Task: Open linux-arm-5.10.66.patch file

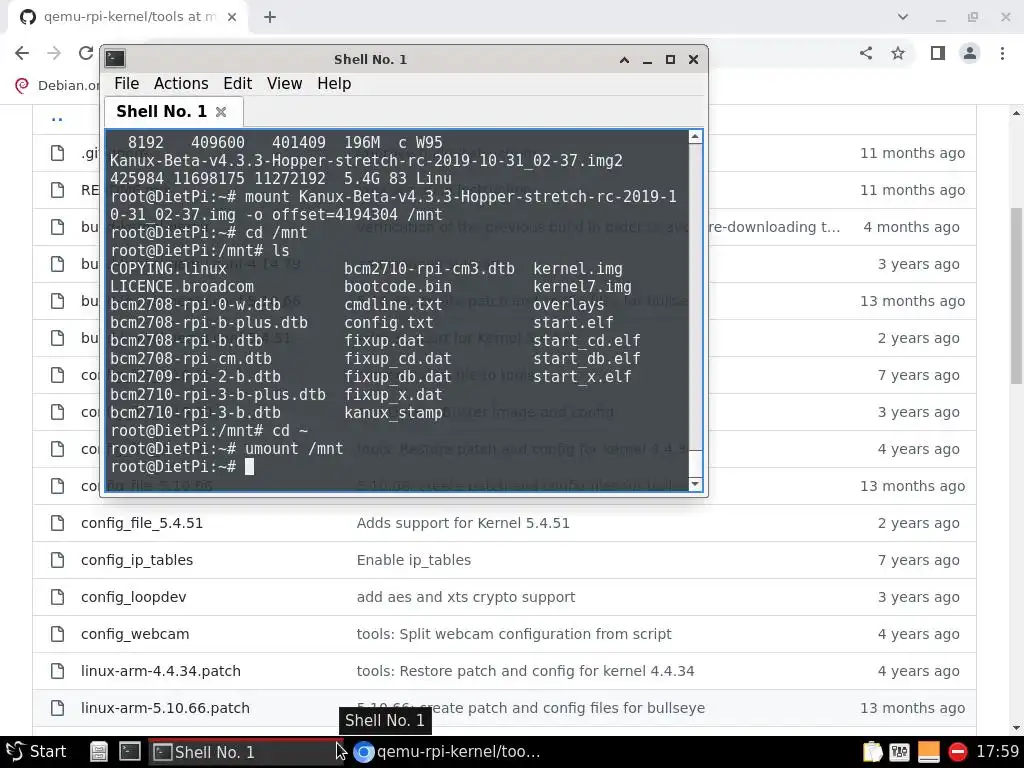Action: 165,708
